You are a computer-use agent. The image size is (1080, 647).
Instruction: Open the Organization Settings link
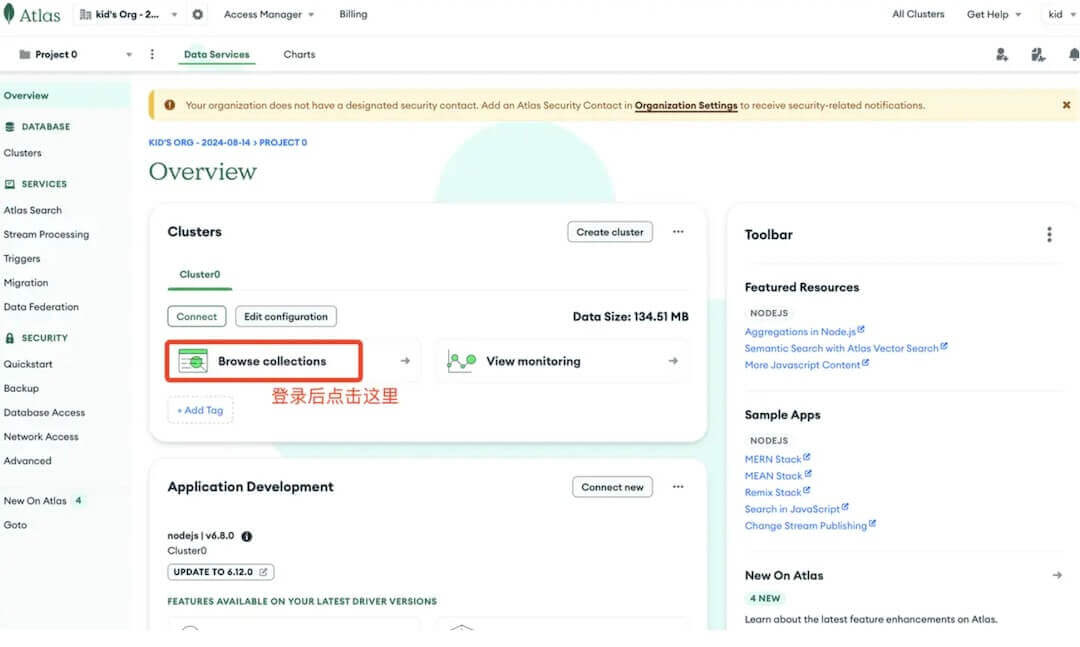tap(686, 105)
